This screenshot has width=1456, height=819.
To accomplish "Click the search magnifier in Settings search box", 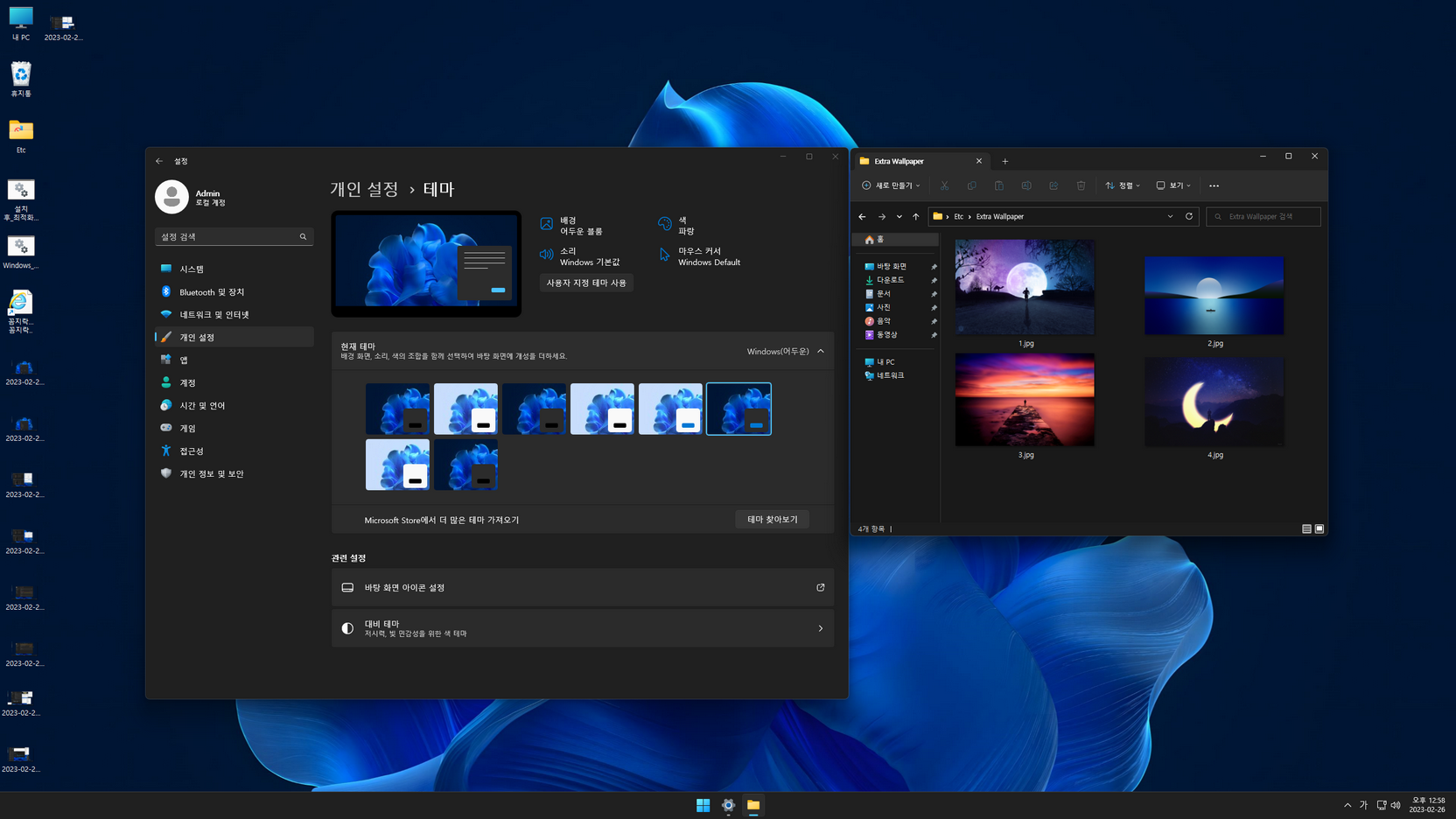I will [304, 236].
